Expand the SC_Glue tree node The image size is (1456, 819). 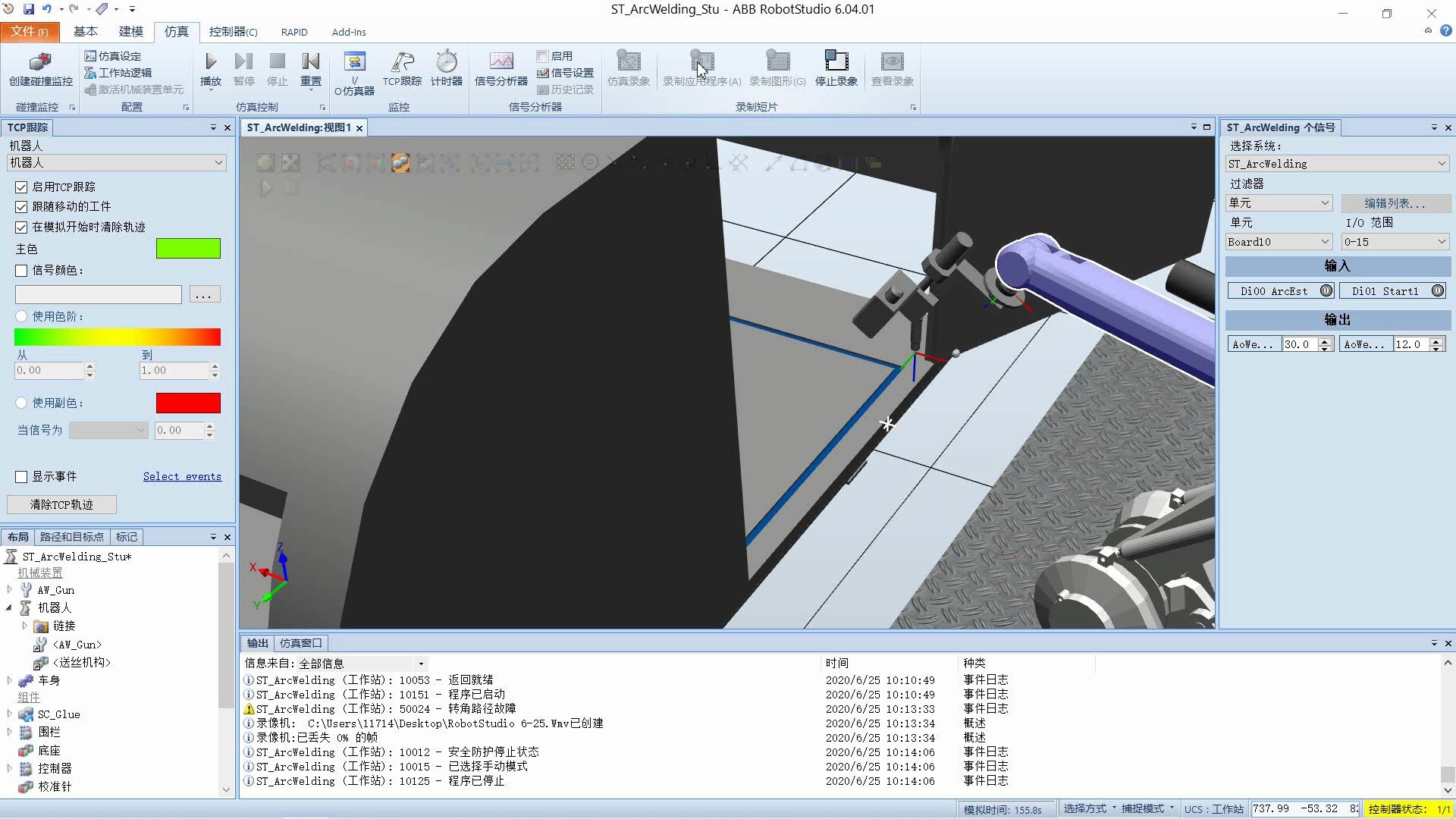9,714
